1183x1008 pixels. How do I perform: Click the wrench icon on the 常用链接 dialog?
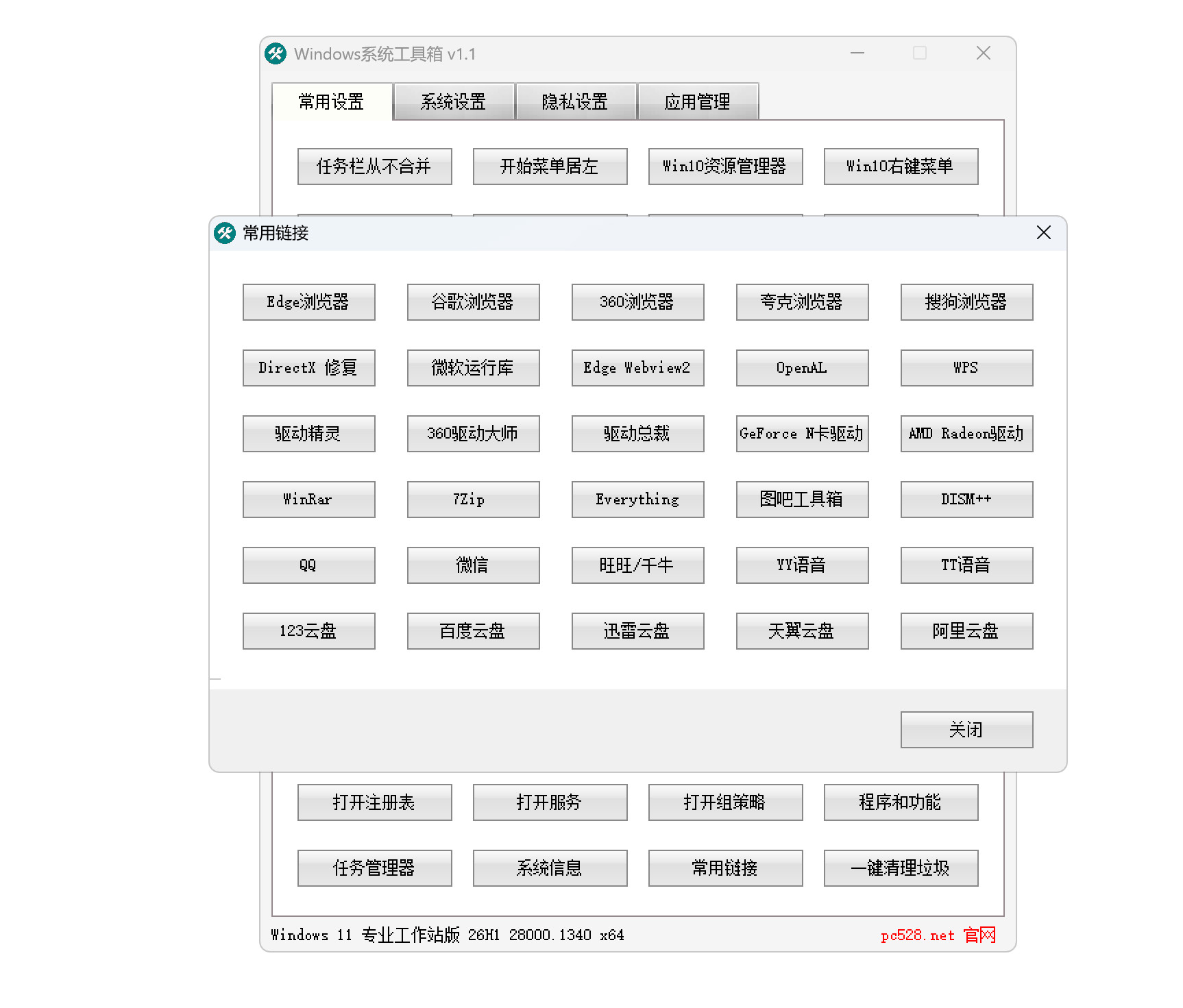coord(225,233)
